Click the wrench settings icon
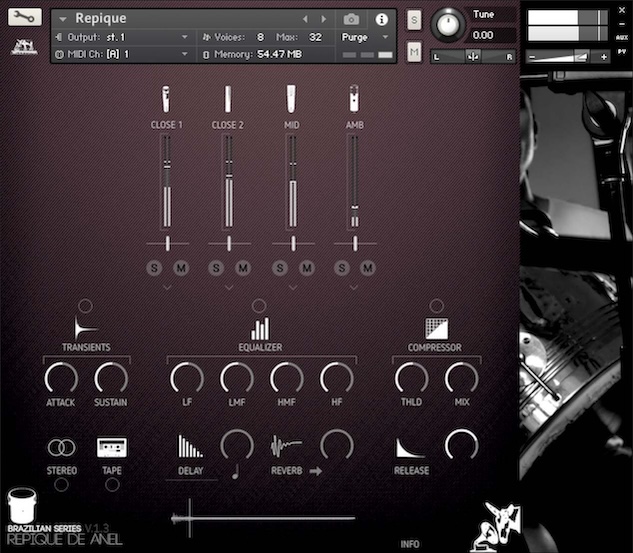The image size is (633, 553). click(25, 17)
